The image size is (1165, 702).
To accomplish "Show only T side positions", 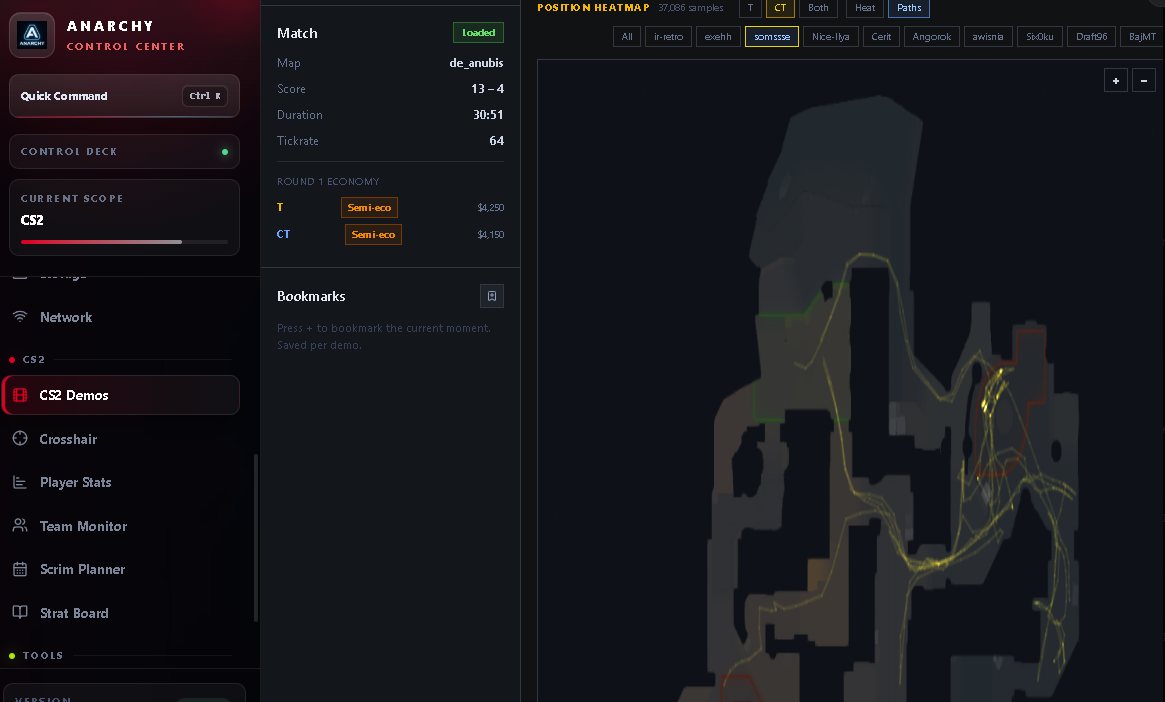I will (x=750, y=8).
